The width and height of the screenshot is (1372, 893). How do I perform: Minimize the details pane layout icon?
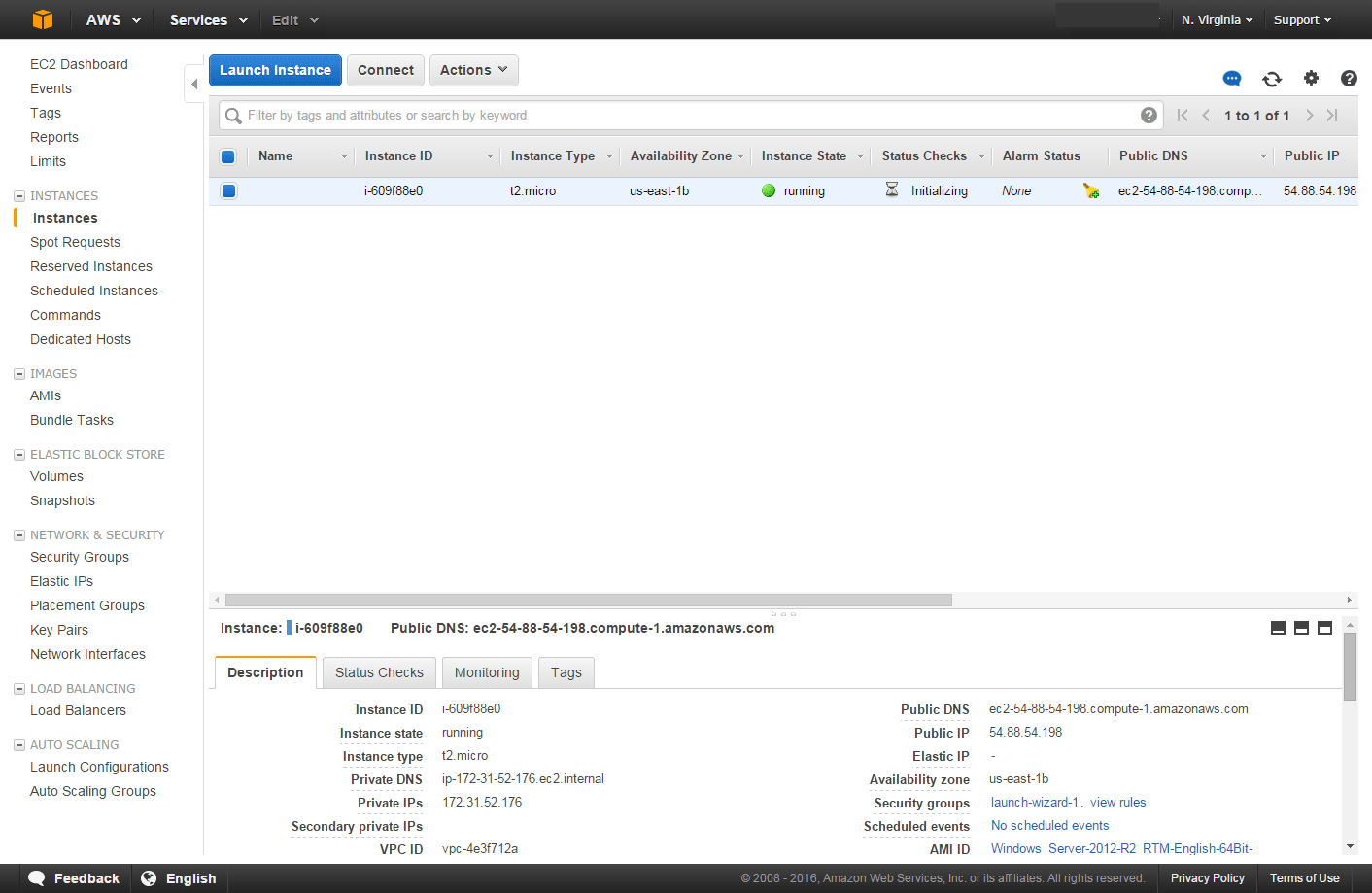click(1279, 628)
